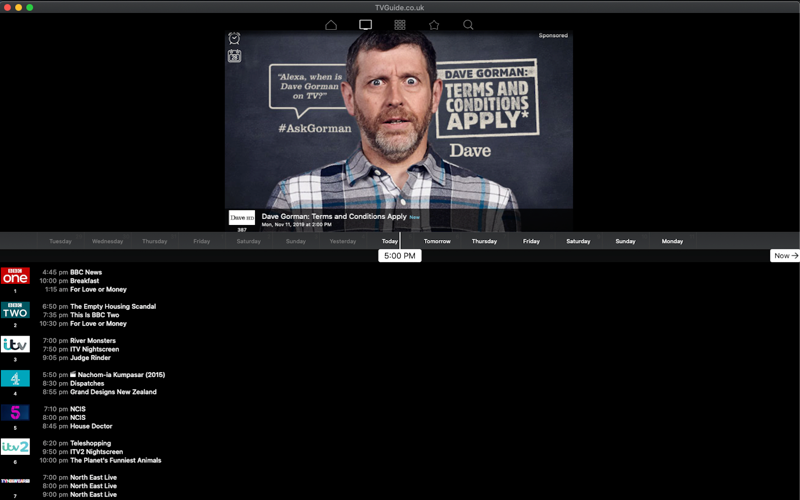The image size is (800, 500).
Task: Select past Wednesday in day bar
Action: (107, 241)
